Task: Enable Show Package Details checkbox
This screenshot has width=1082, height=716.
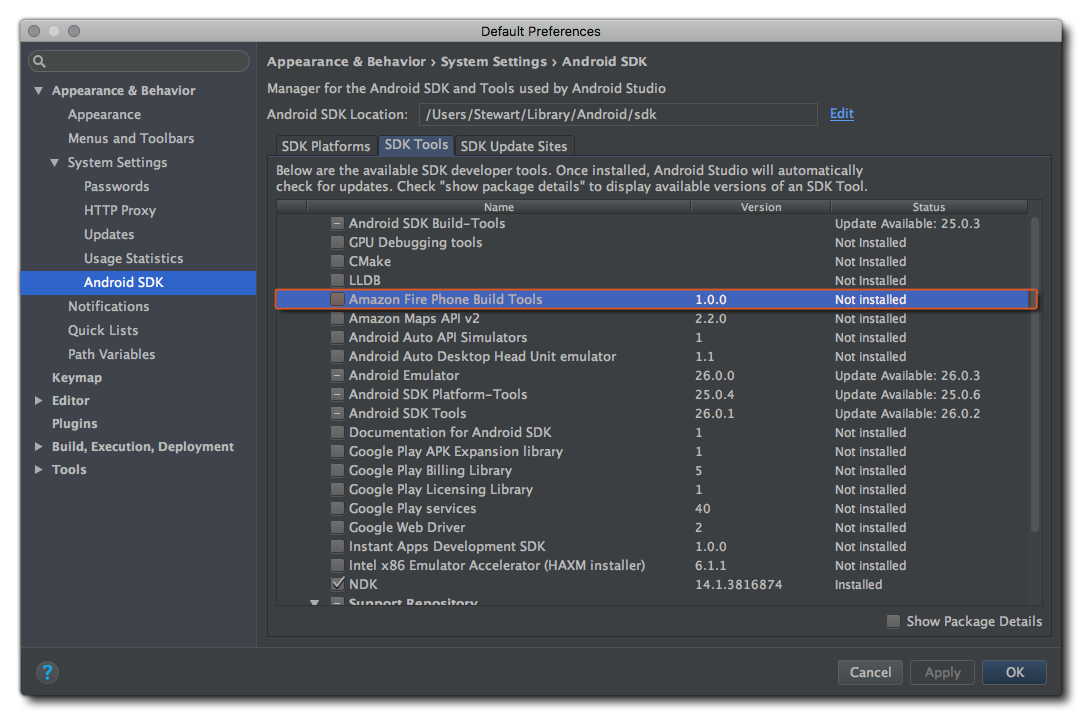Action: 893,621
